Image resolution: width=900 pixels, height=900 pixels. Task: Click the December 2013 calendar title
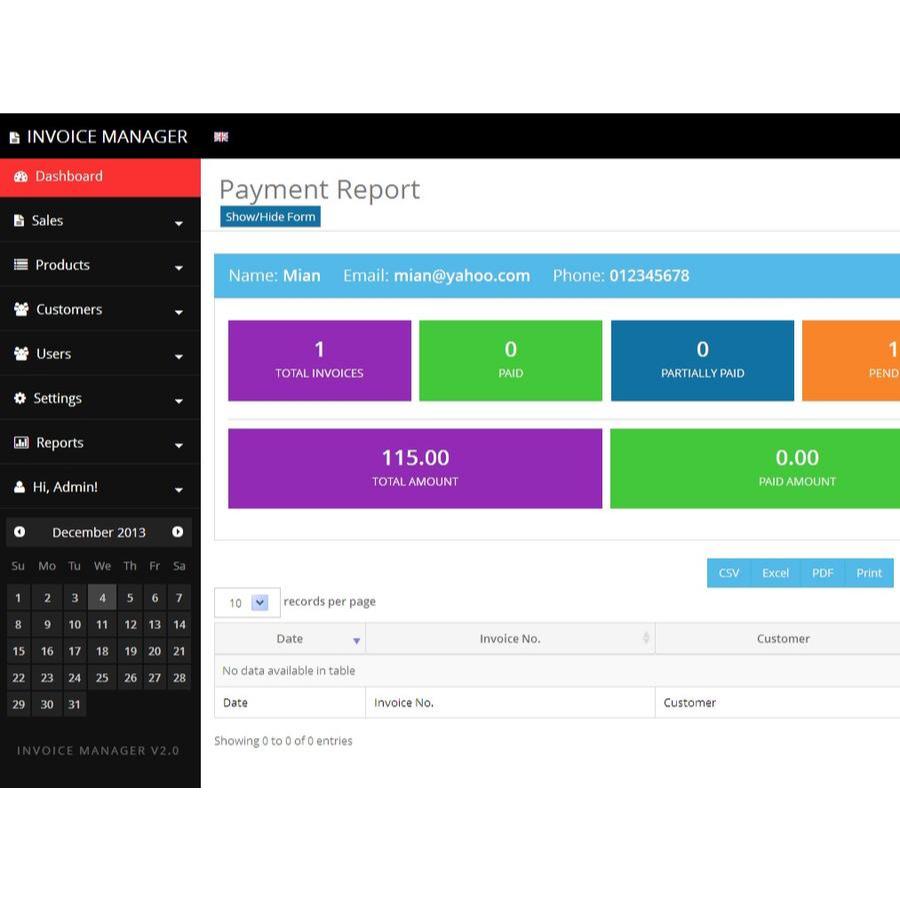point(99,532)
